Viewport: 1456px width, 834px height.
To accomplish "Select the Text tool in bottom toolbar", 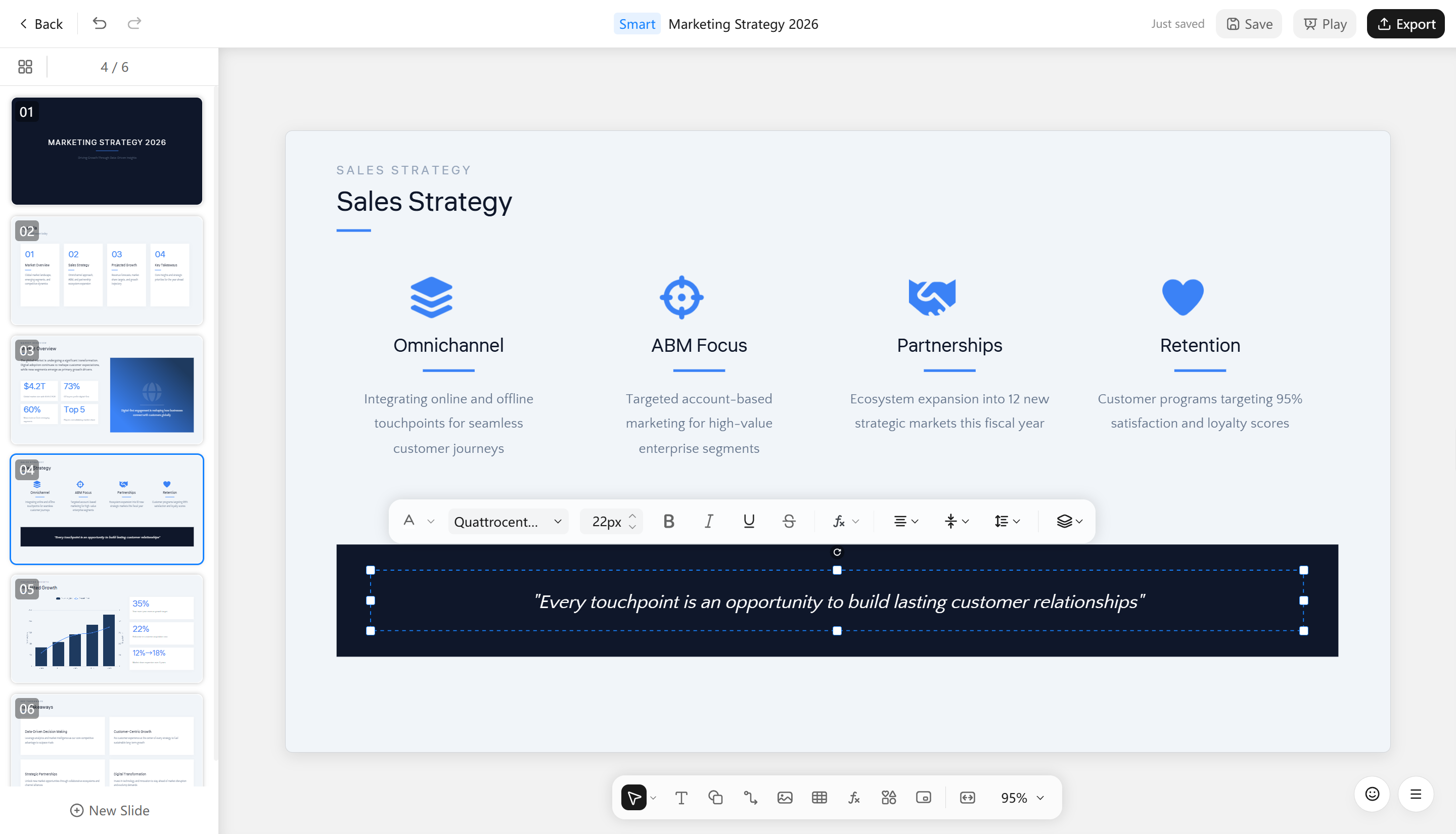I will point(681,797).
